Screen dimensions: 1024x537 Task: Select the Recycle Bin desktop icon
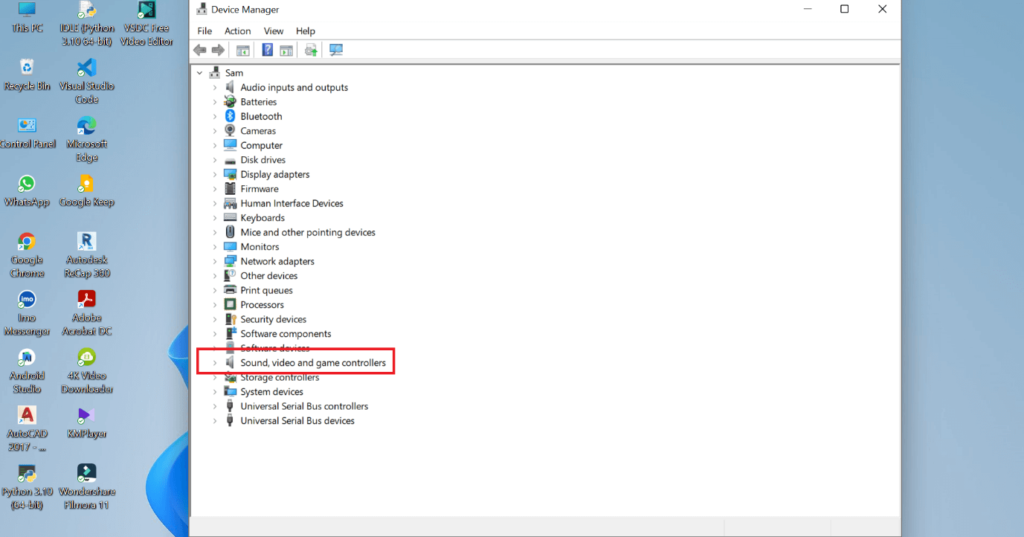tap(27, 75)
